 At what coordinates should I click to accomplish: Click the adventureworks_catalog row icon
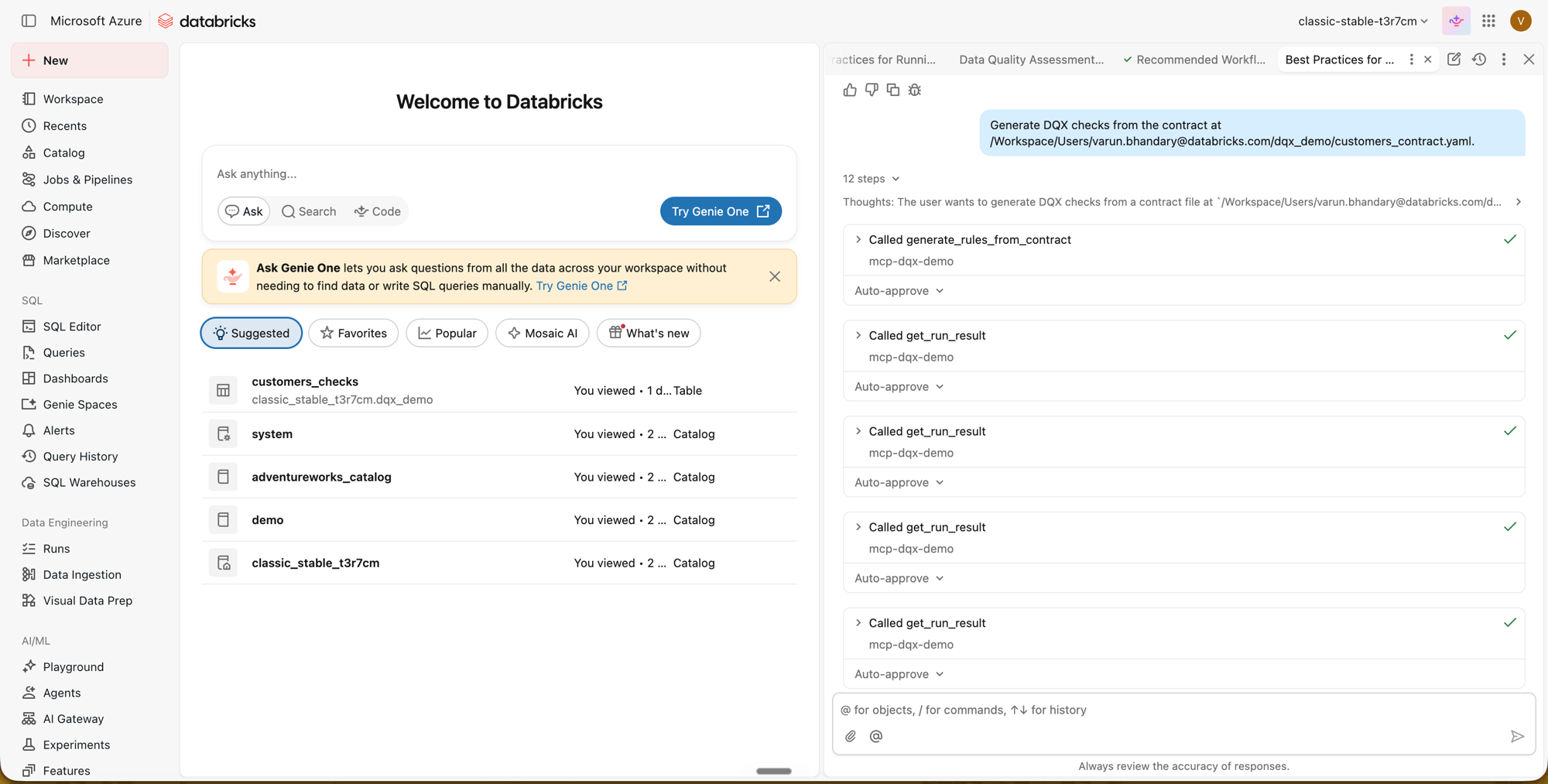pyautogui.click(x=223, y=477)
